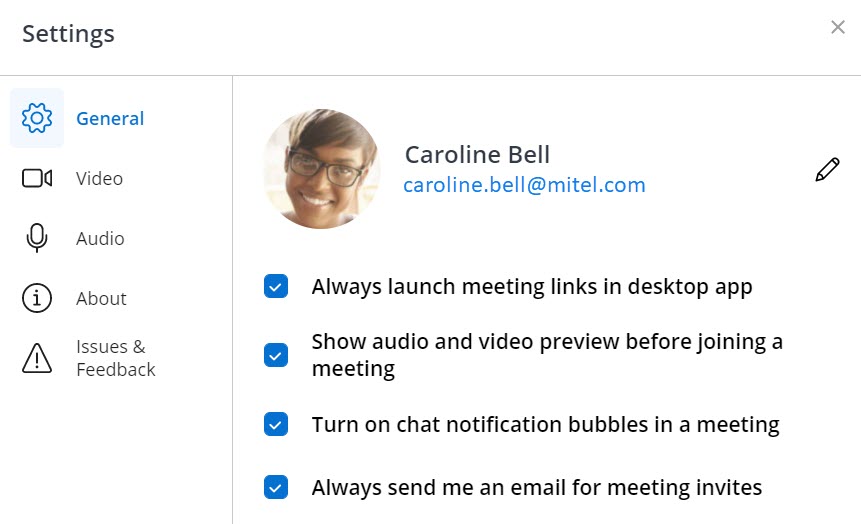Click the Caroline Bell name text
The height and width of the screenshot is (524, 861).
pyautogui.click(x=477, y=155)
